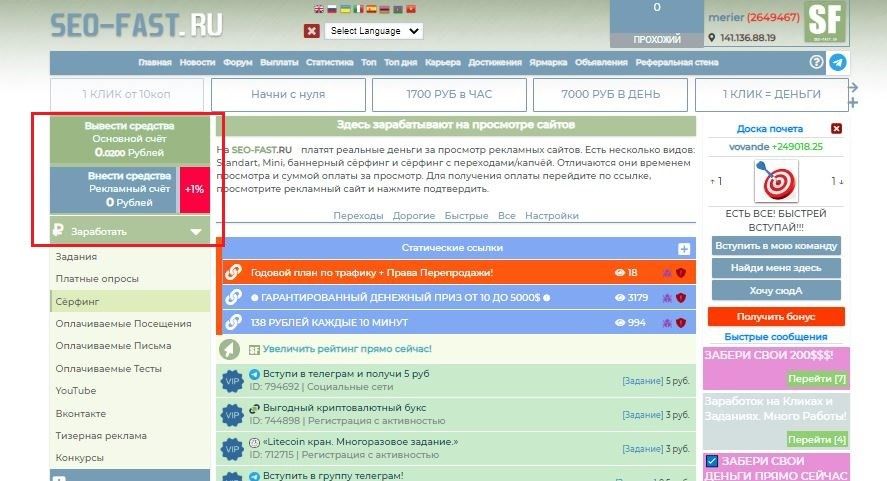Click the red +1% bonus badge
This screenshot has width=887, height=481.
(x=195, y=190)
